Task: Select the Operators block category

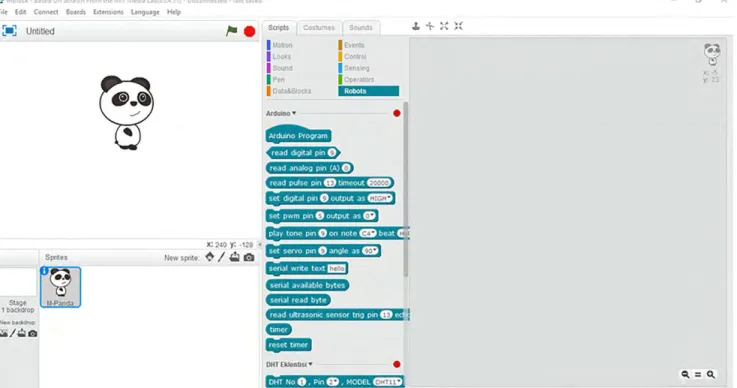Action: (359, 79)
